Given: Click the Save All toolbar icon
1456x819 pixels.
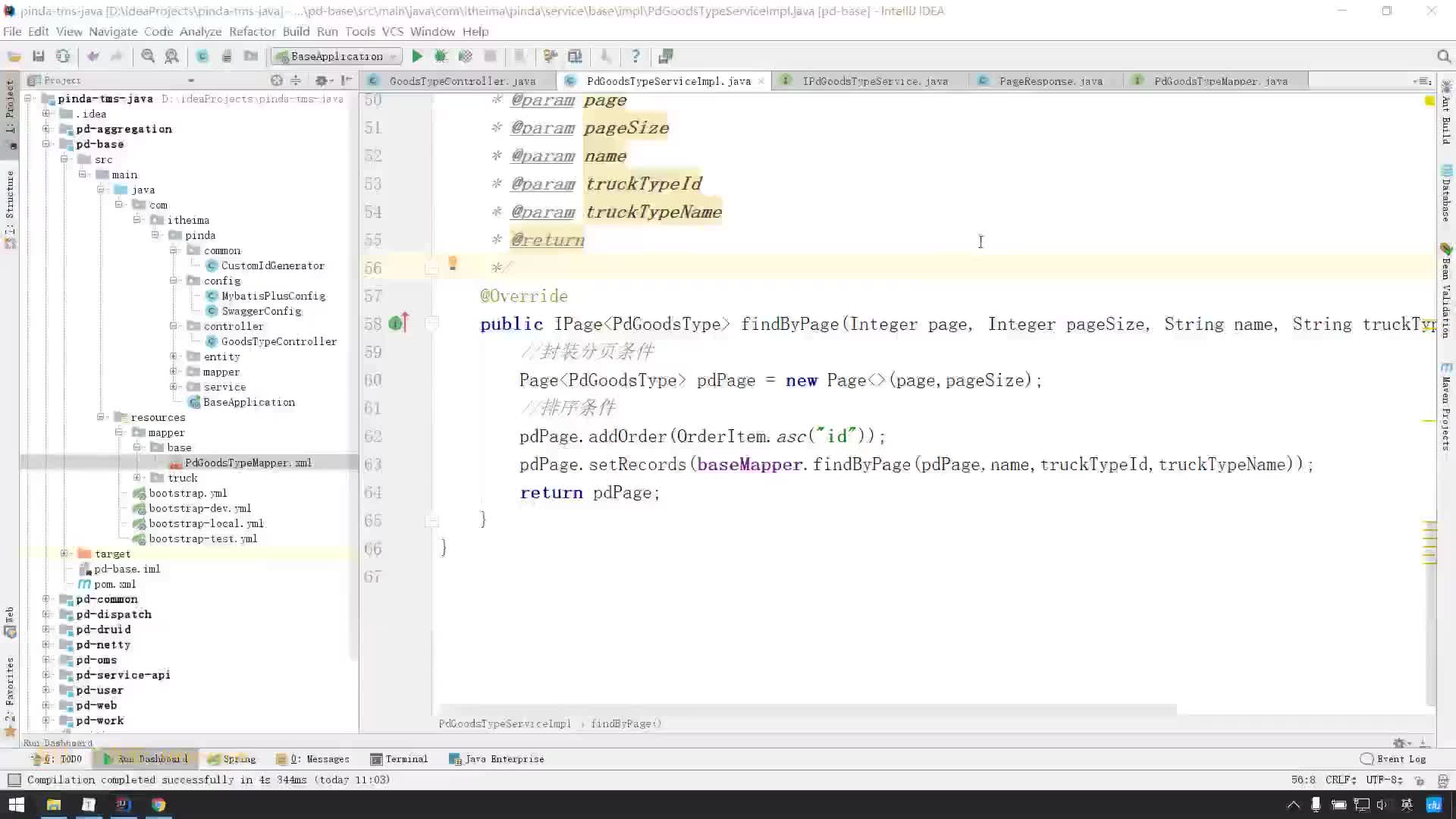Looking at the screenshot, I should [x=39, y=56].
